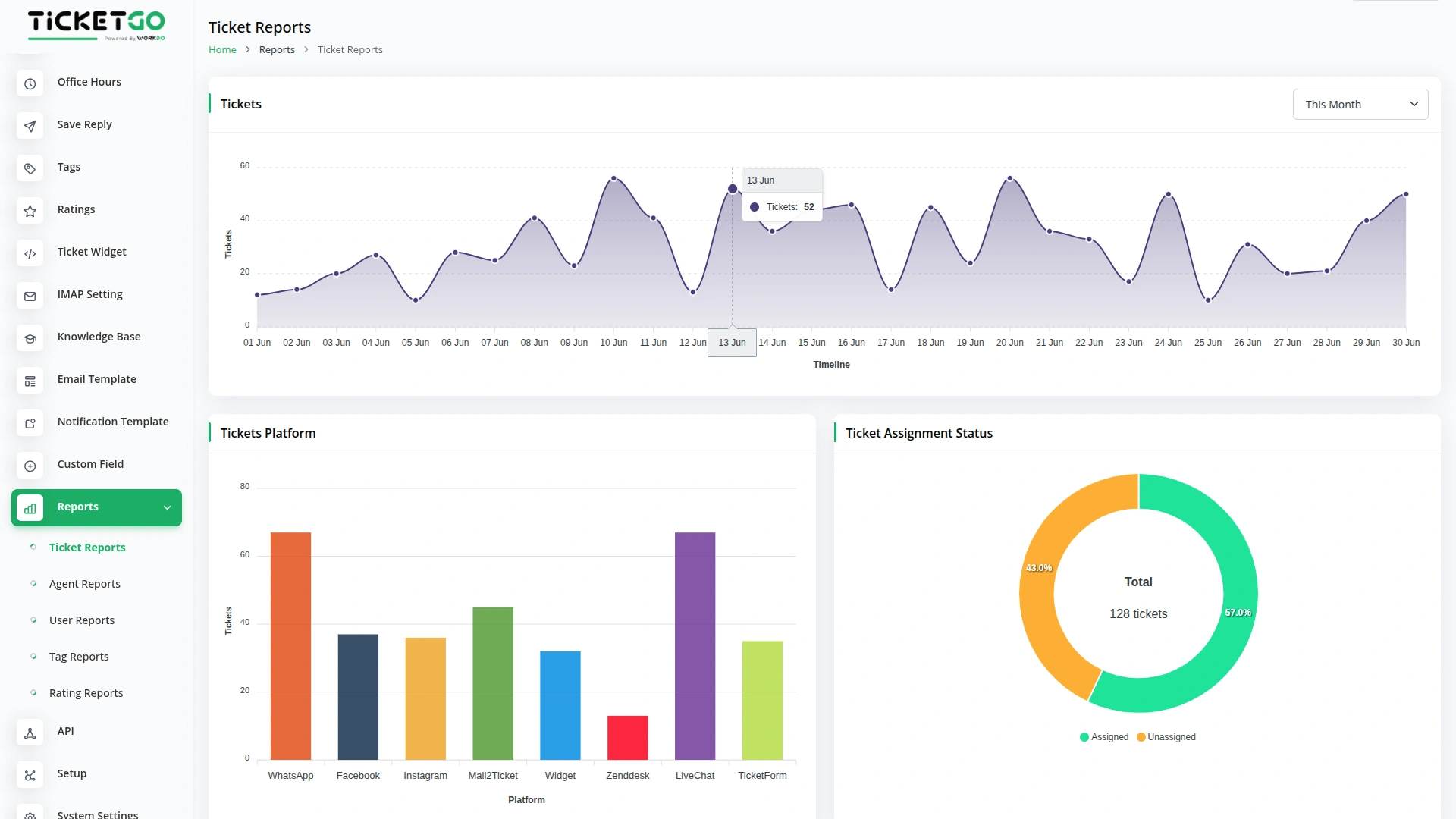Click the Setup scissors icon
The image size is (1456, 819).
30,775
